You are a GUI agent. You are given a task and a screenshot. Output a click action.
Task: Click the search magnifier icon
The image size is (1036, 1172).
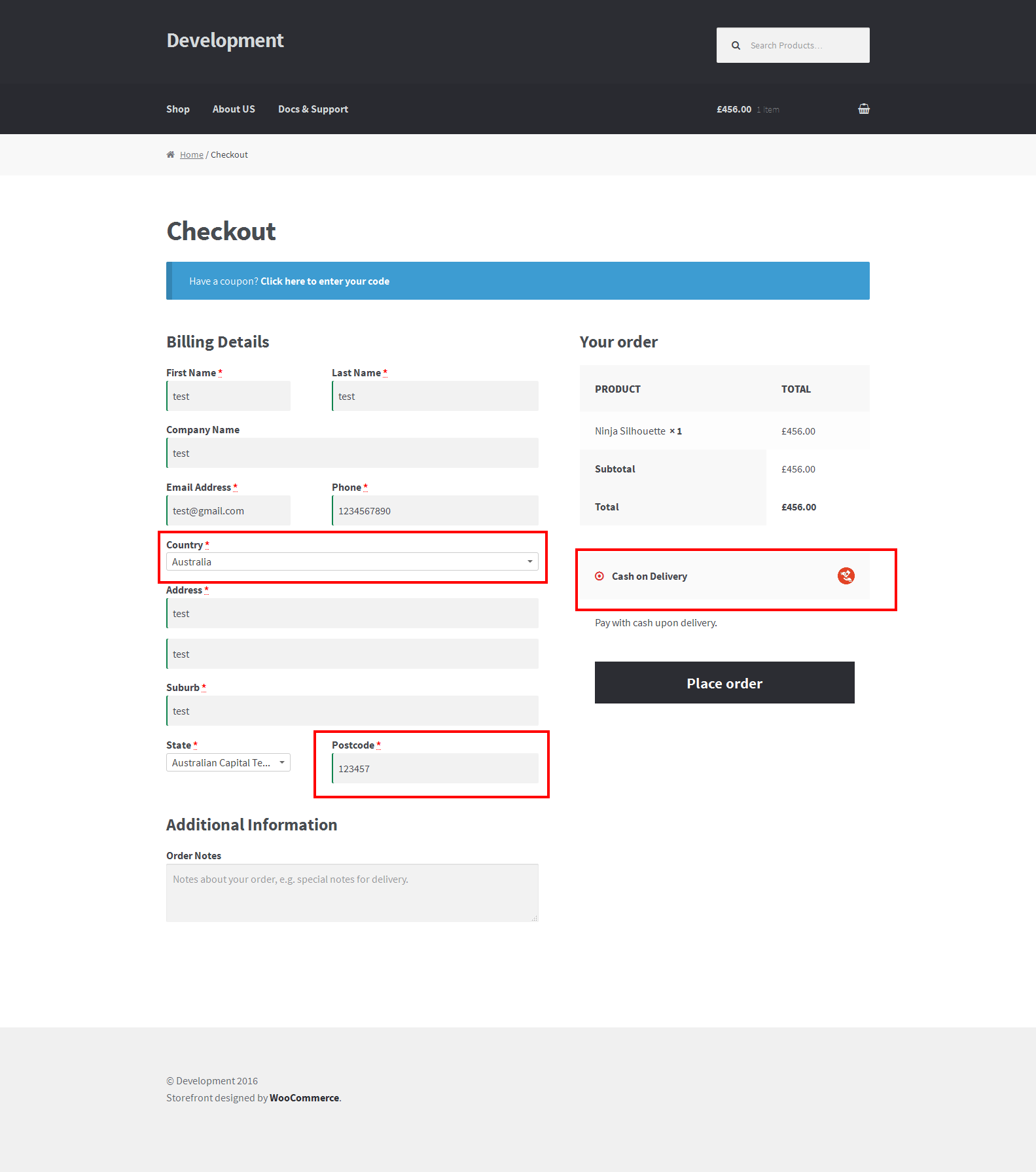pyautogui.click(x=736, y=46)
